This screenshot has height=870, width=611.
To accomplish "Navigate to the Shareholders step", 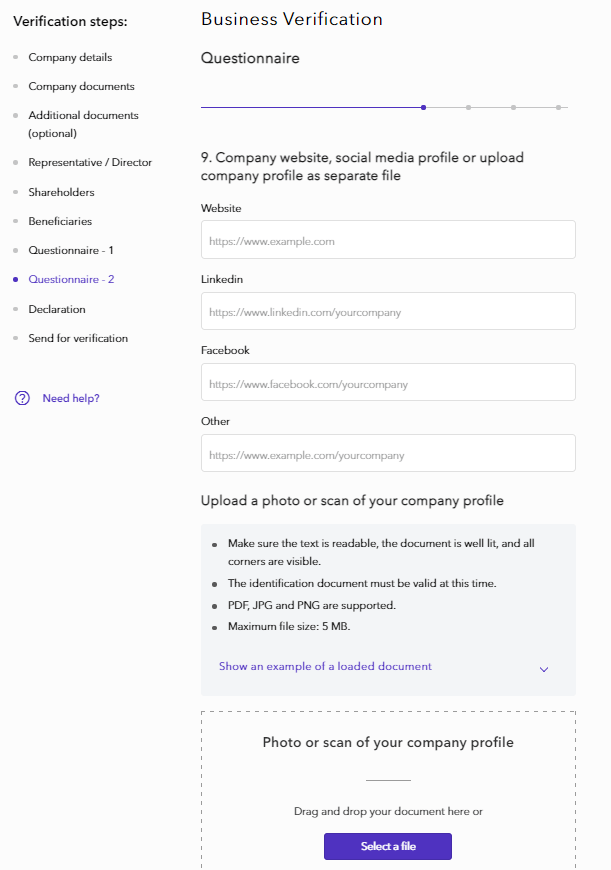I will [x=61, y=192].
